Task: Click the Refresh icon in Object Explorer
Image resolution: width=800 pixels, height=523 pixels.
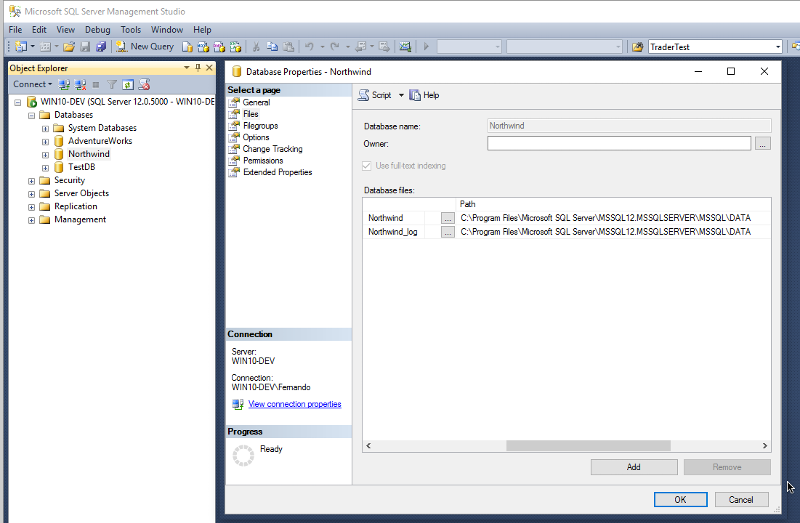Action: [128, 85]
